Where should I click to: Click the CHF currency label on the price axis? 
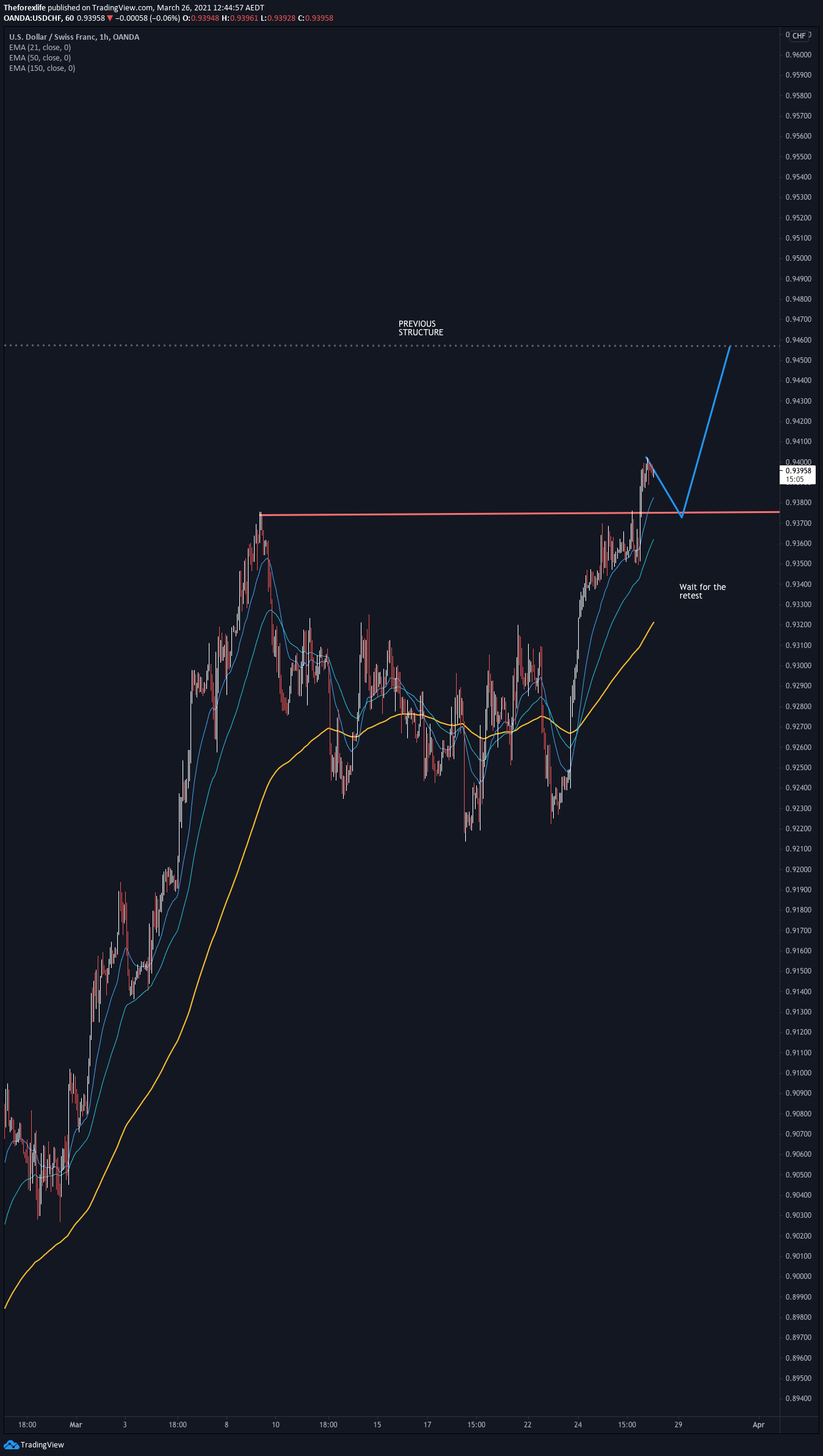pyautogui.click(x=799, y=36)
